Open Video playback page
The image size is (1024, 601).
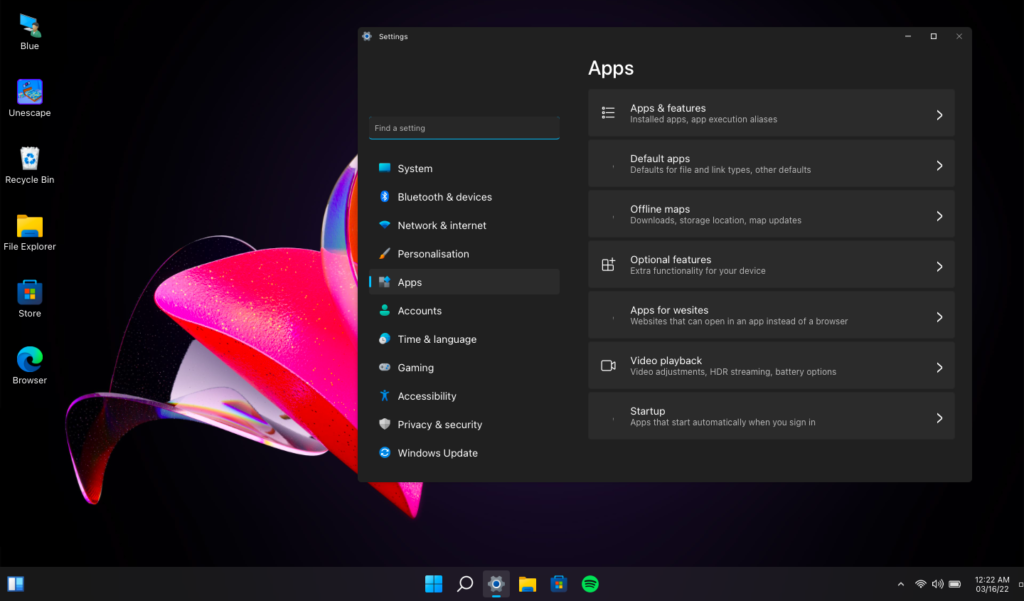(771, 366)
